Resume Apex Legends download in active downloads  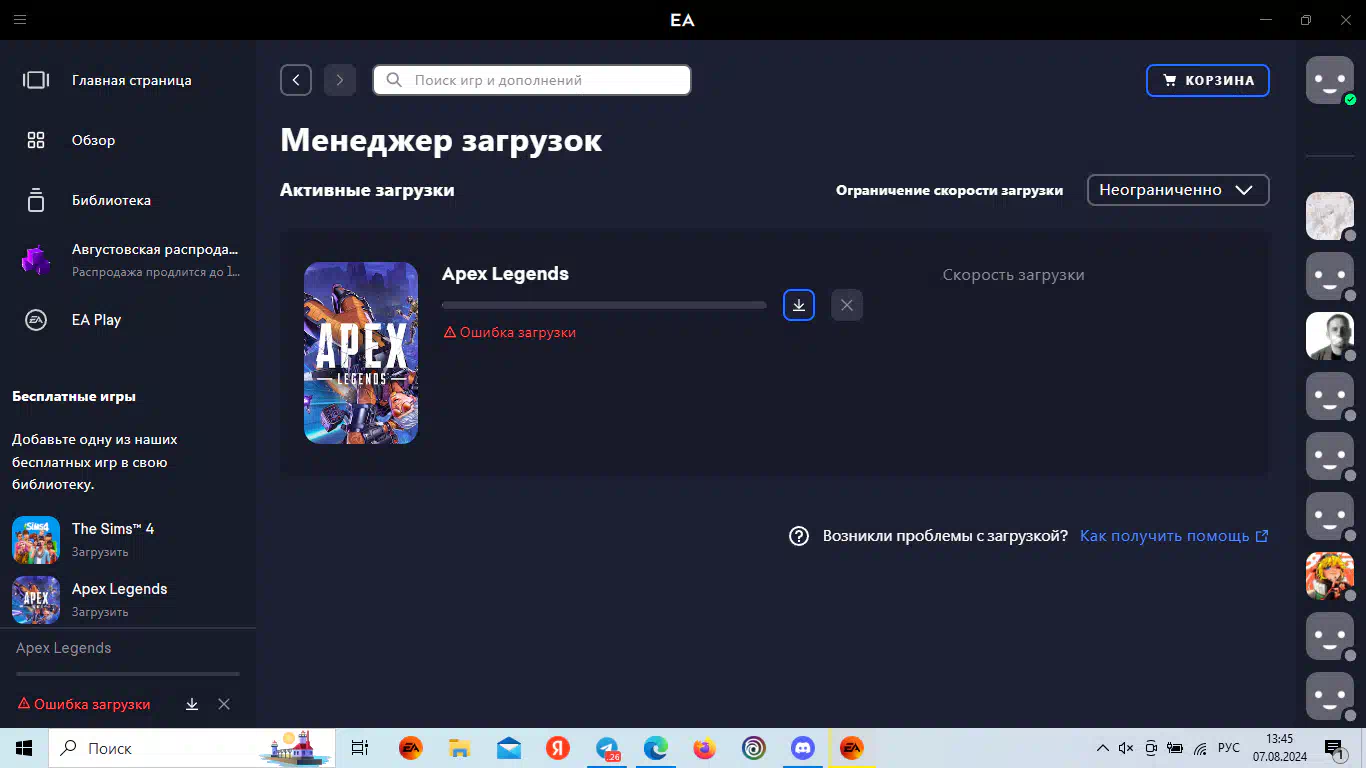tap(798, 305)
